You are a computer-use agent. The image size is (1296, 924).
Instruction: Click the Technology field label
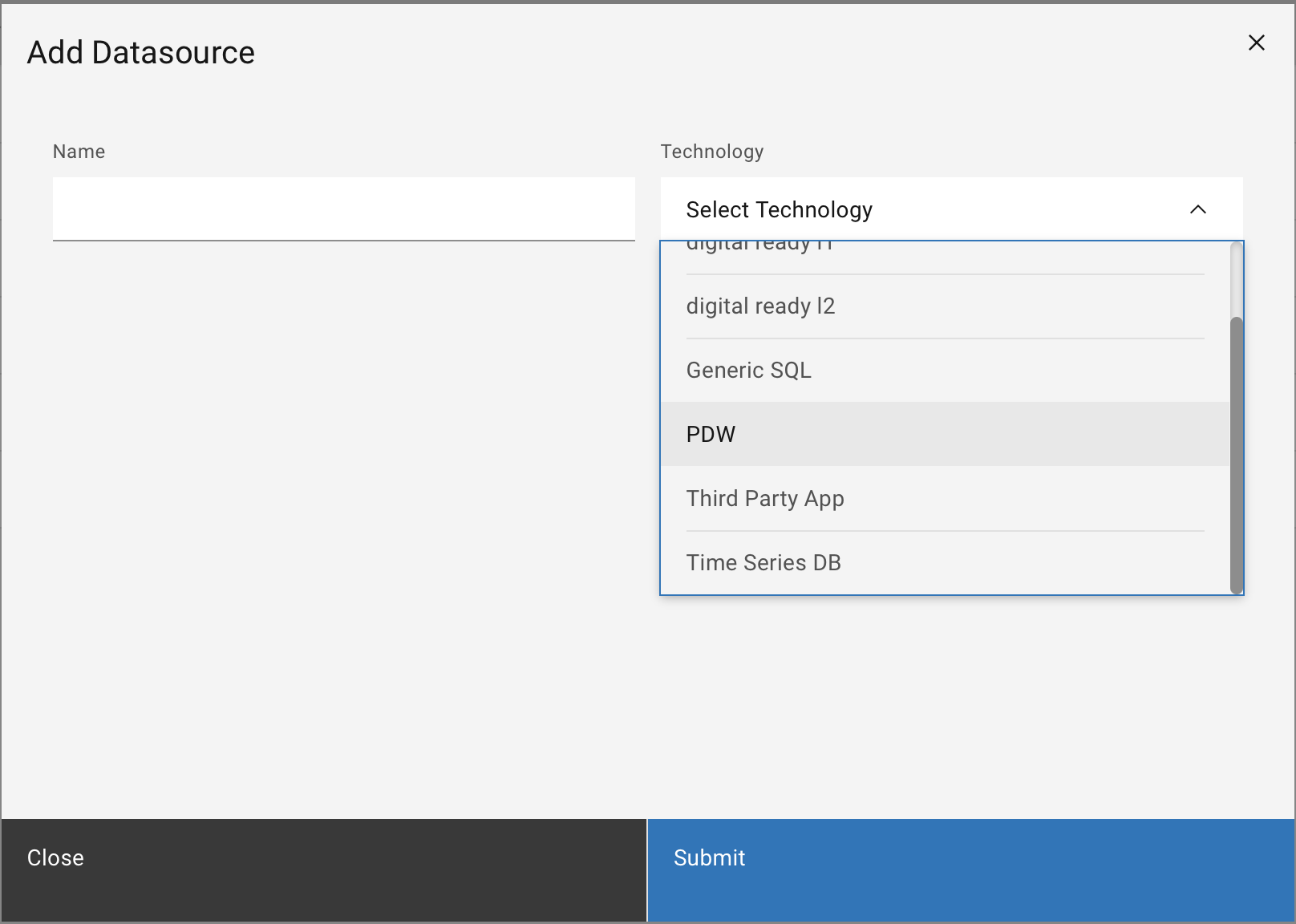(x=711, y=152)
